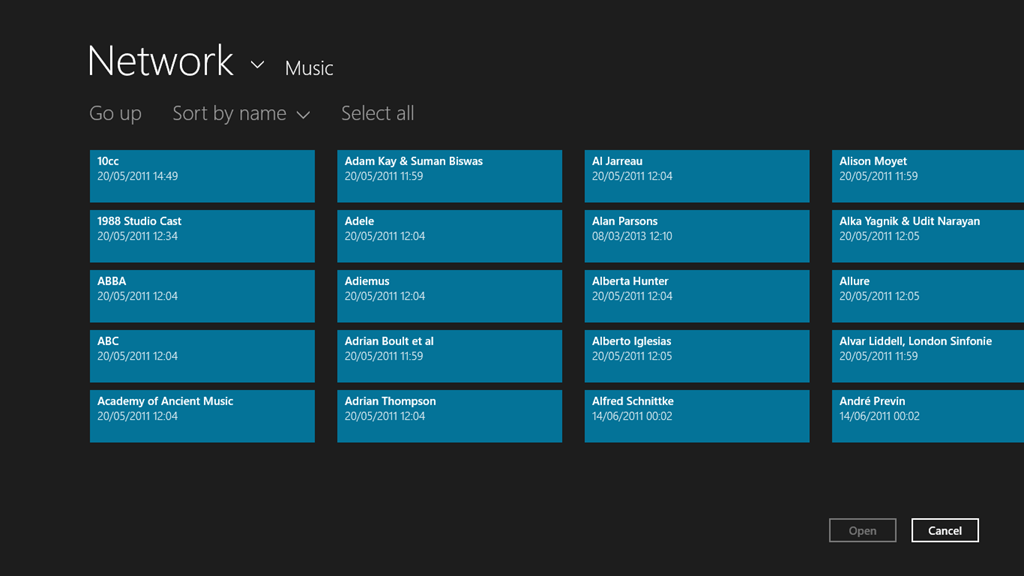1024x576 pixels.
Task: Select the Adele folder tile
Action: click(x=449, y=236)
